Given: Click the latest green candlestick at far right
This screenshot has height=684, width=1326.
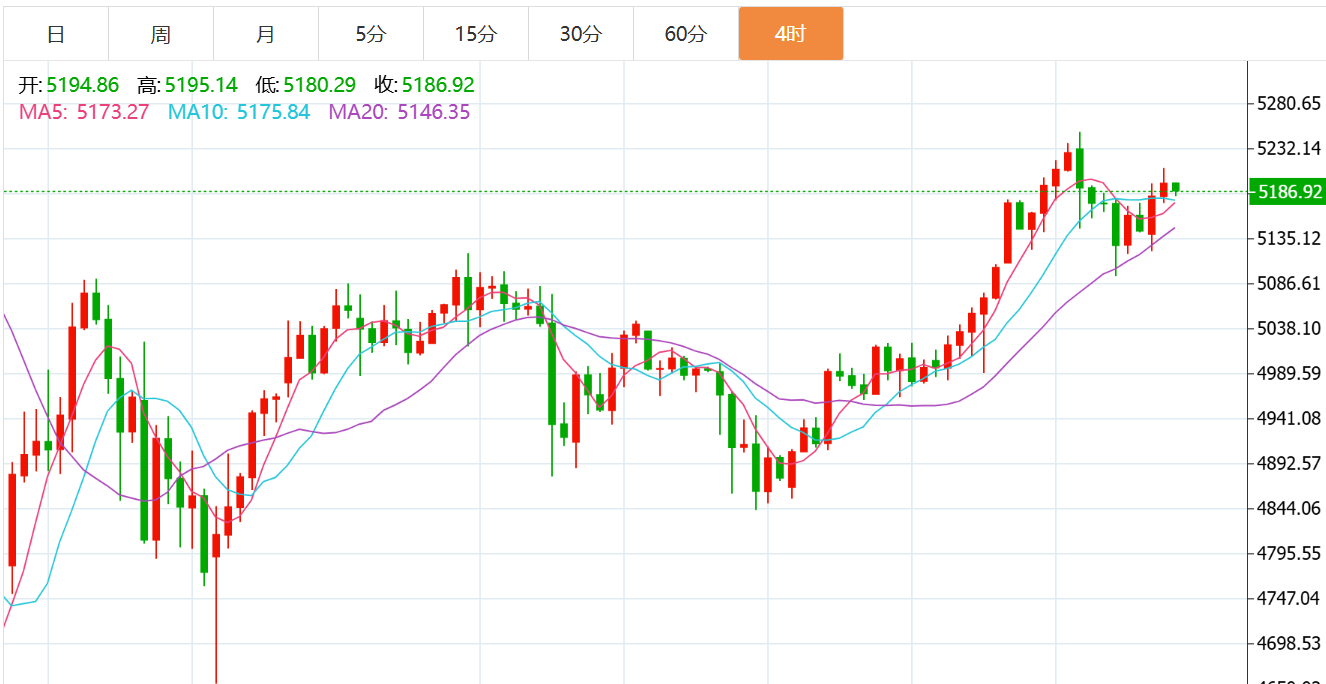Looking at the screenshot, I should click(1176, 188).
